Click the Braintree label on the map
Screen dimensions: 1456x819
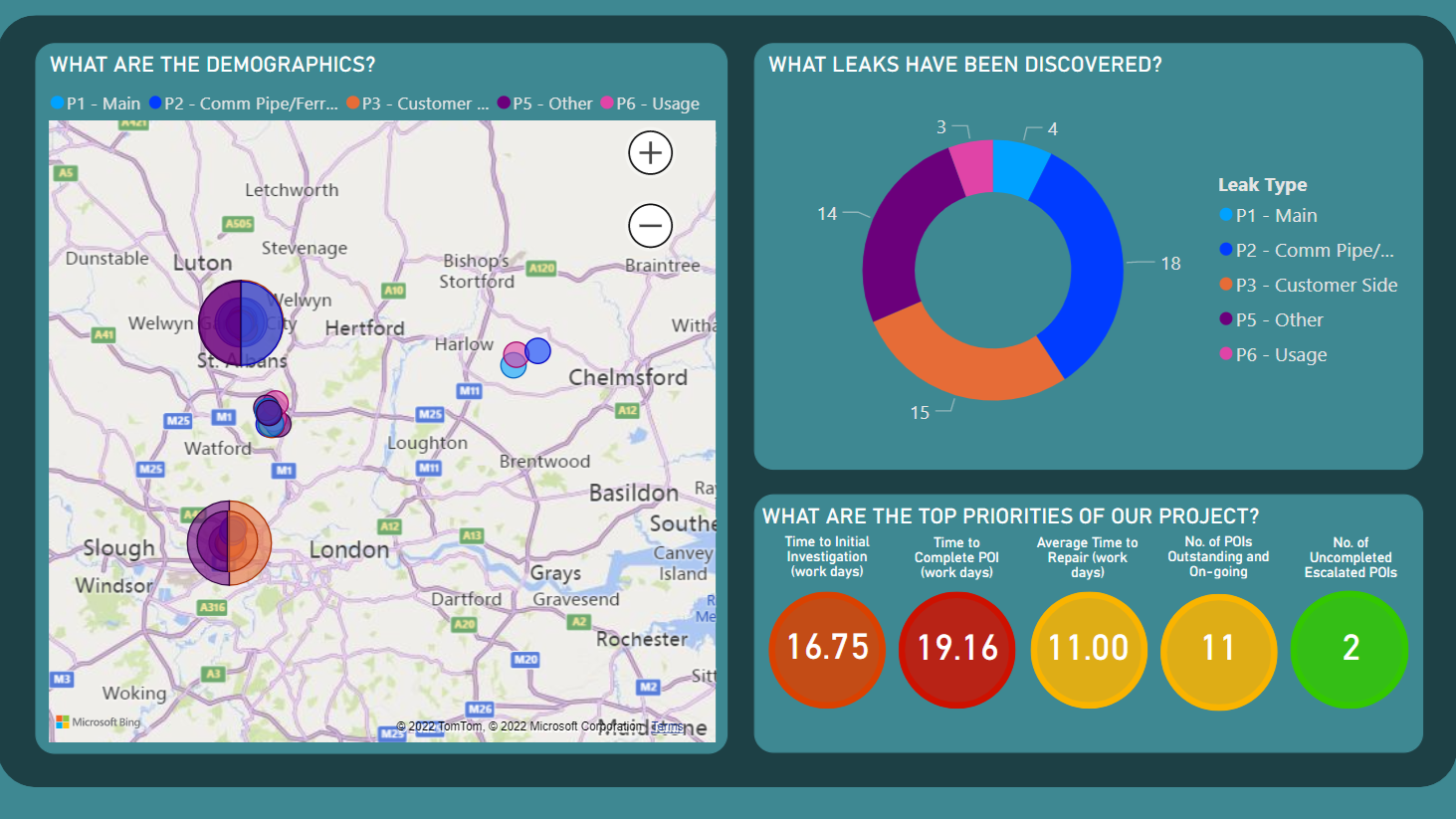pos(662,266)
